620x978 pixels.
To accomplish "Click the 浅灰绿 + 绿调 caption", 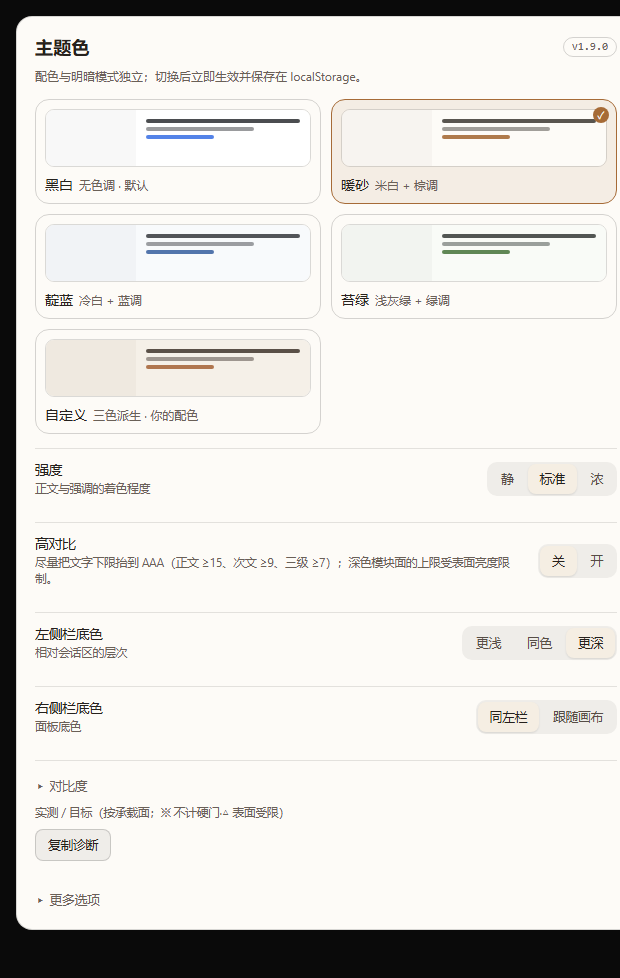I will (x=412, y=300).
